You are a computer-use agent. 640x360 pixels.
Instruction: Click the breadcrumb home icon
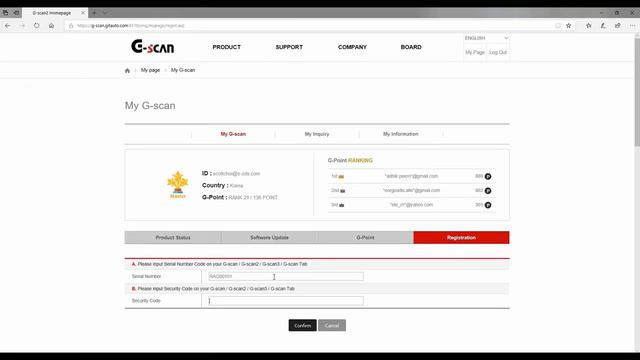pyautogui.click(x=127, y=71)
